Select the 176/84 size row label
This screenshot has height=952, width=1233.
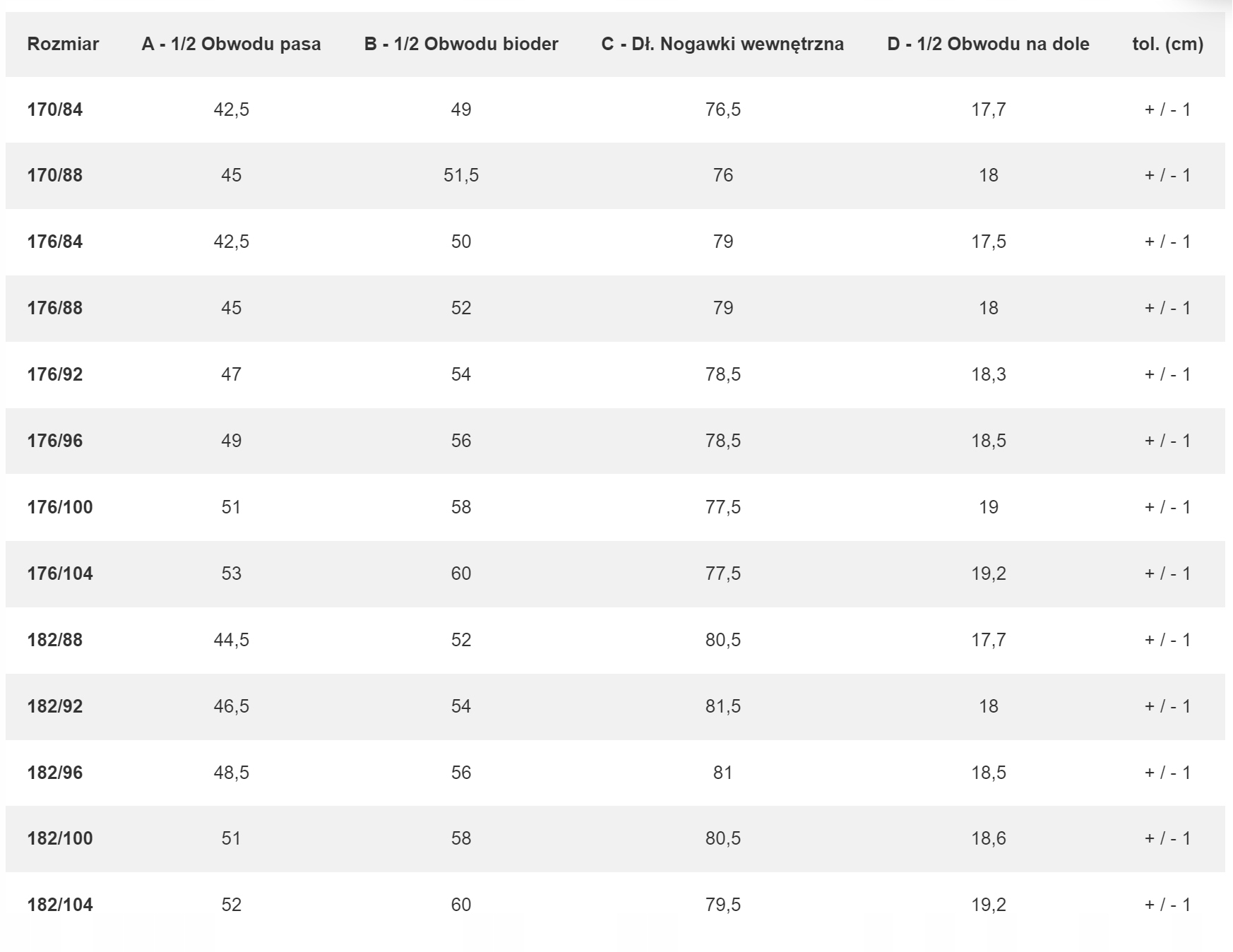click(x=54, y=242)
